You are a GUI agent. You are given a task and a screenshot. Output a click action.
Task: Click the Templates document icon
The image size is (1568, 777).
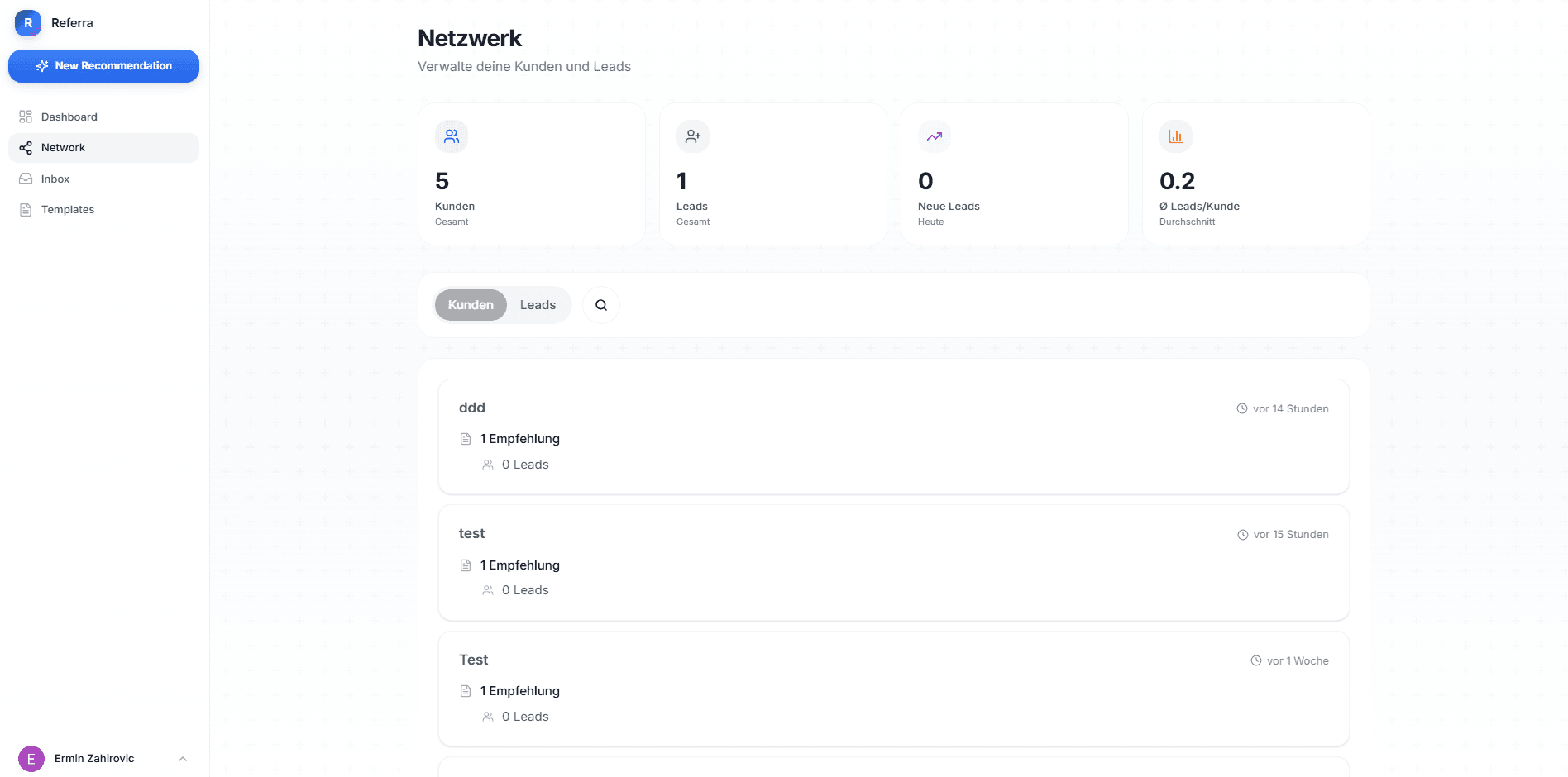(26, 210)
